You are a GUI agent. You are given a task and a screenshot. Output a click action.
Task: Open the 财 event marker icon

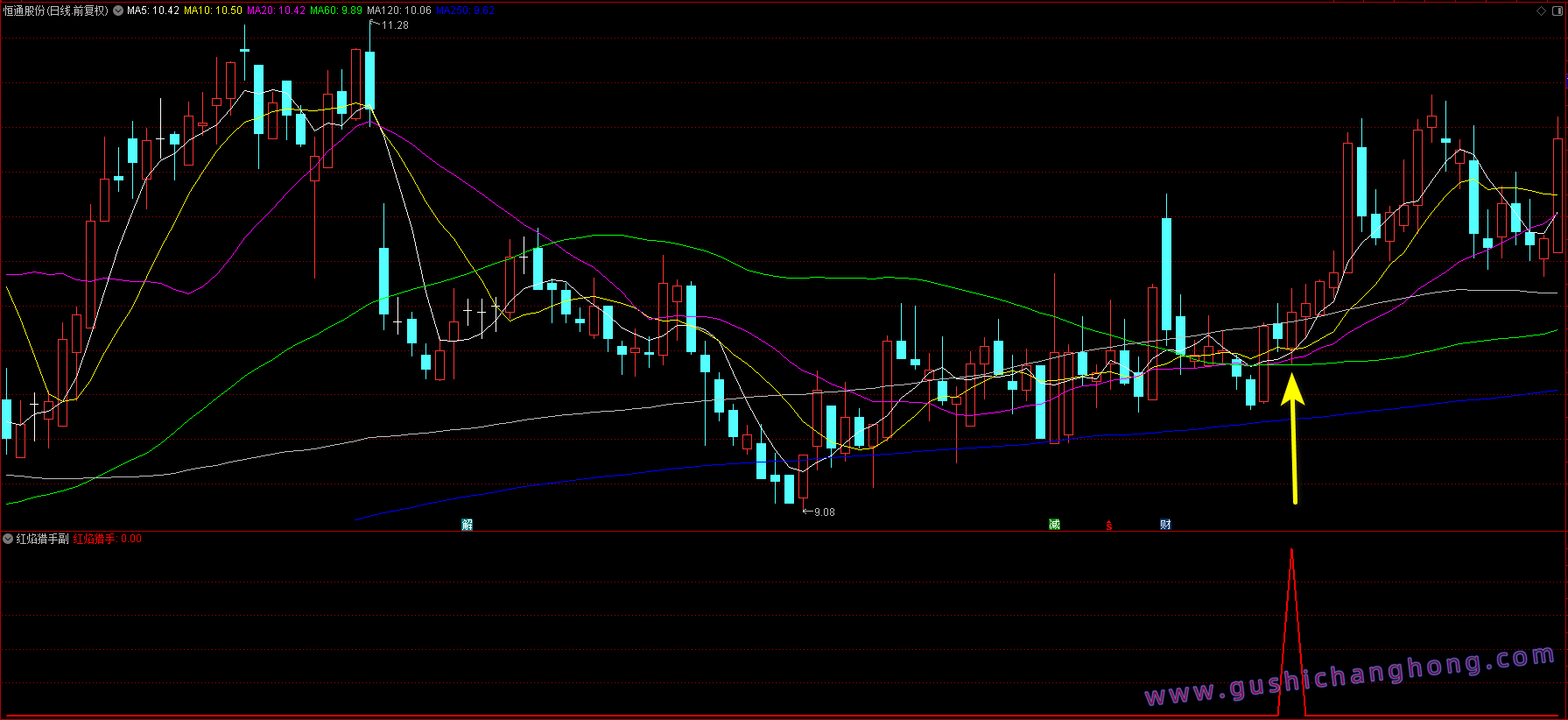(x=1165, y=525)
